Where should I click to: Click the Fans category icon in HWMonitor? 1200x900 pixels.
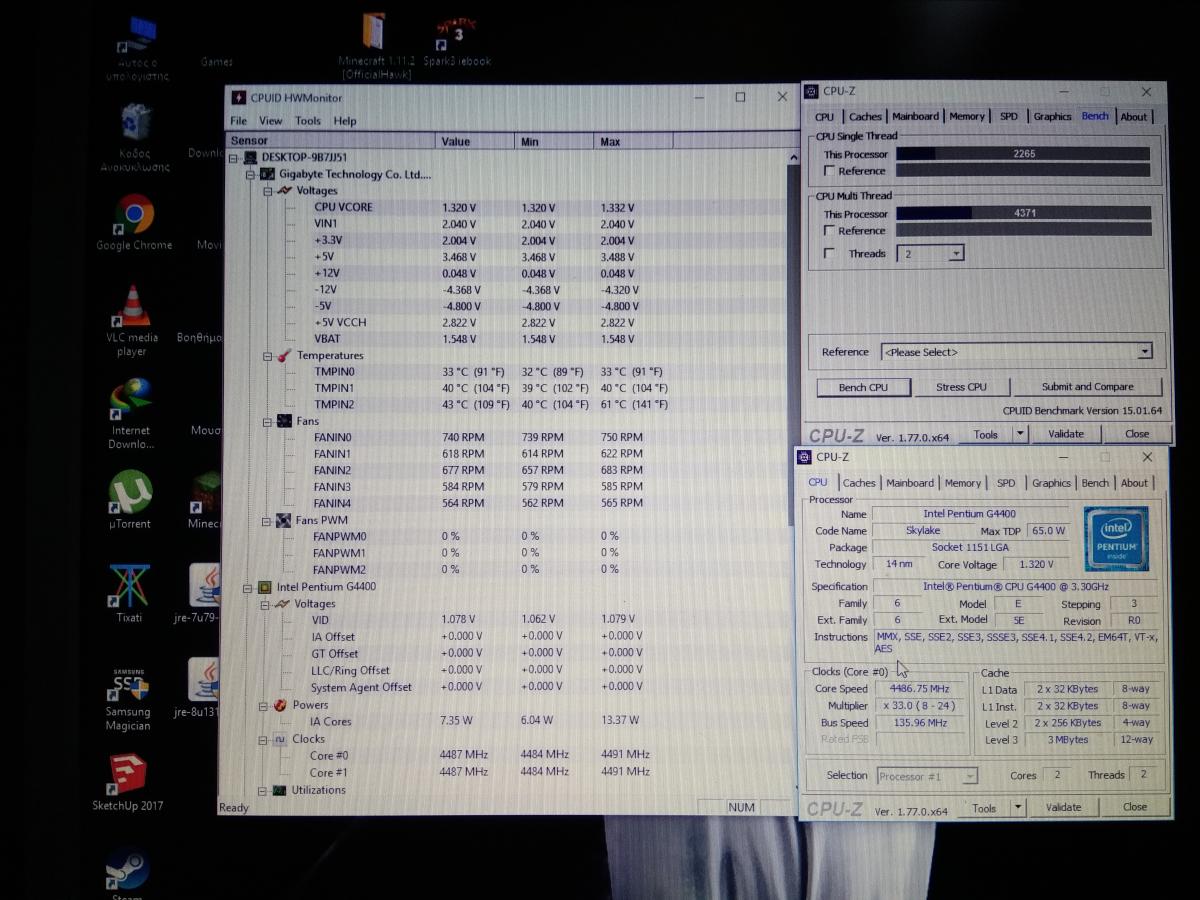284,421
